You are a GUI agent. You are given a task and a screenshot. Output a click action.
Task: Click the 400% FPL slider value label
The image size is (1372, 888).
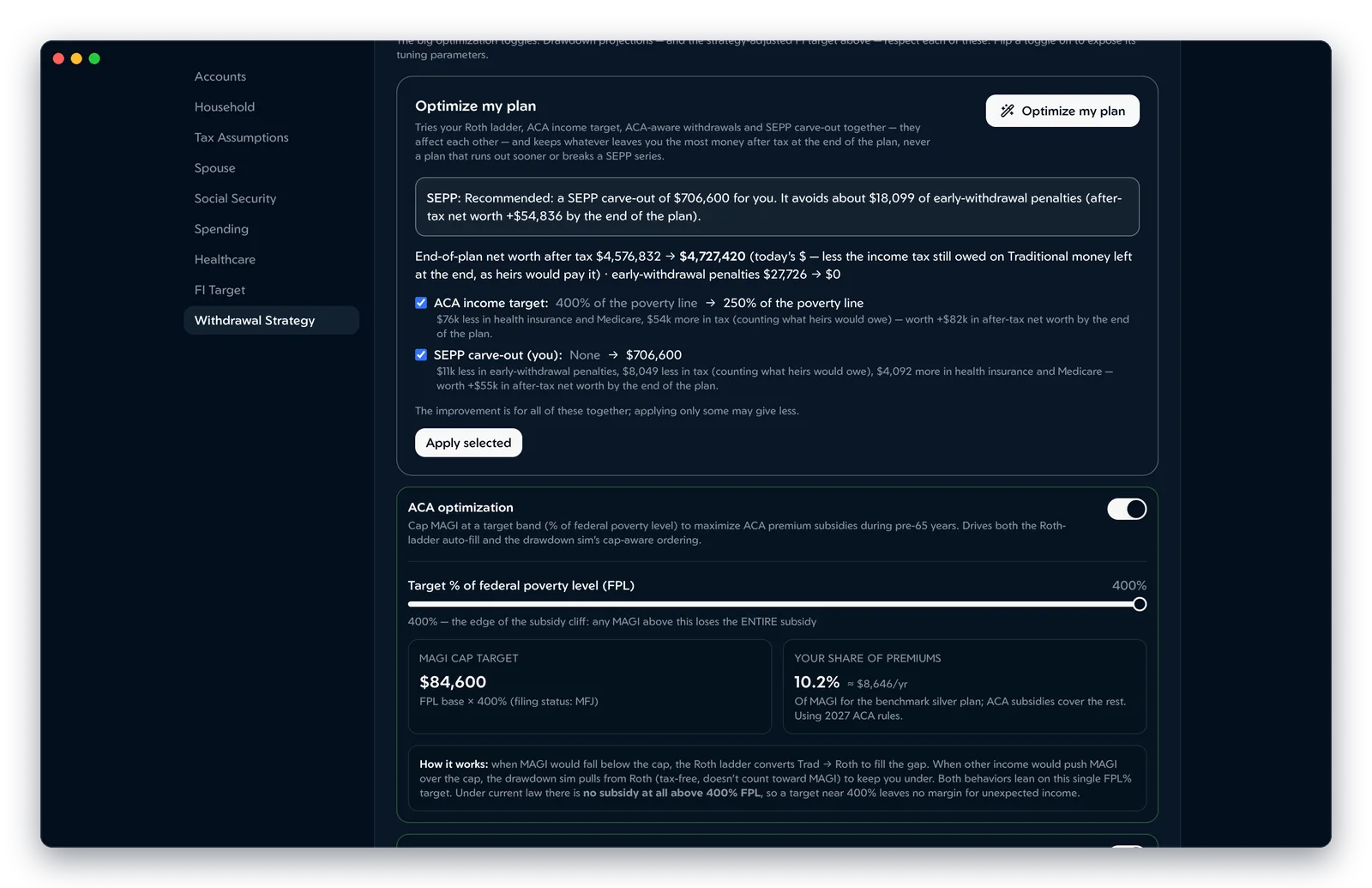[x=1129, y=585]
